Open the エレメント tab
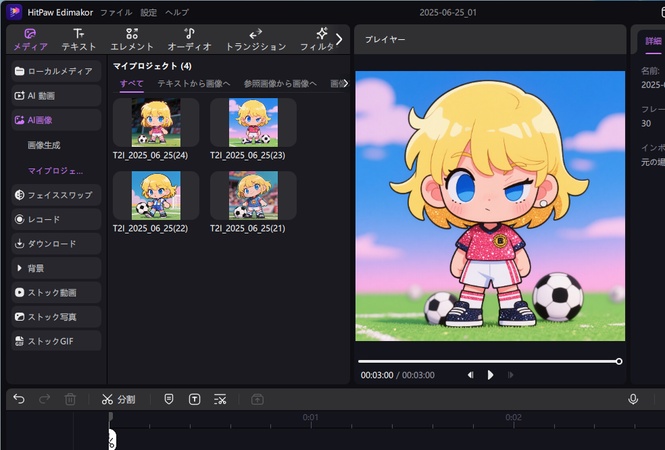Screen dimensions: 665x450 coord(132,39)
